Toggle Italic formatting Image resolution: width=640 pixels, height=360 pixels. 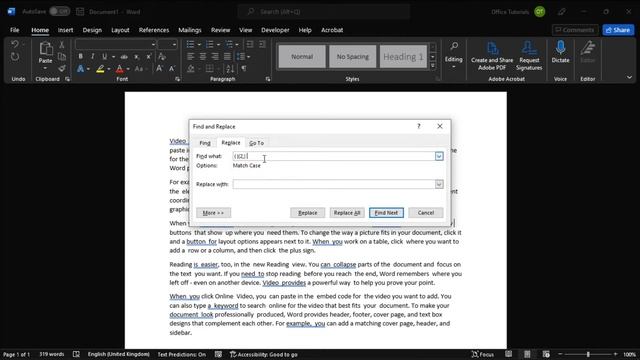coord(93,56)
